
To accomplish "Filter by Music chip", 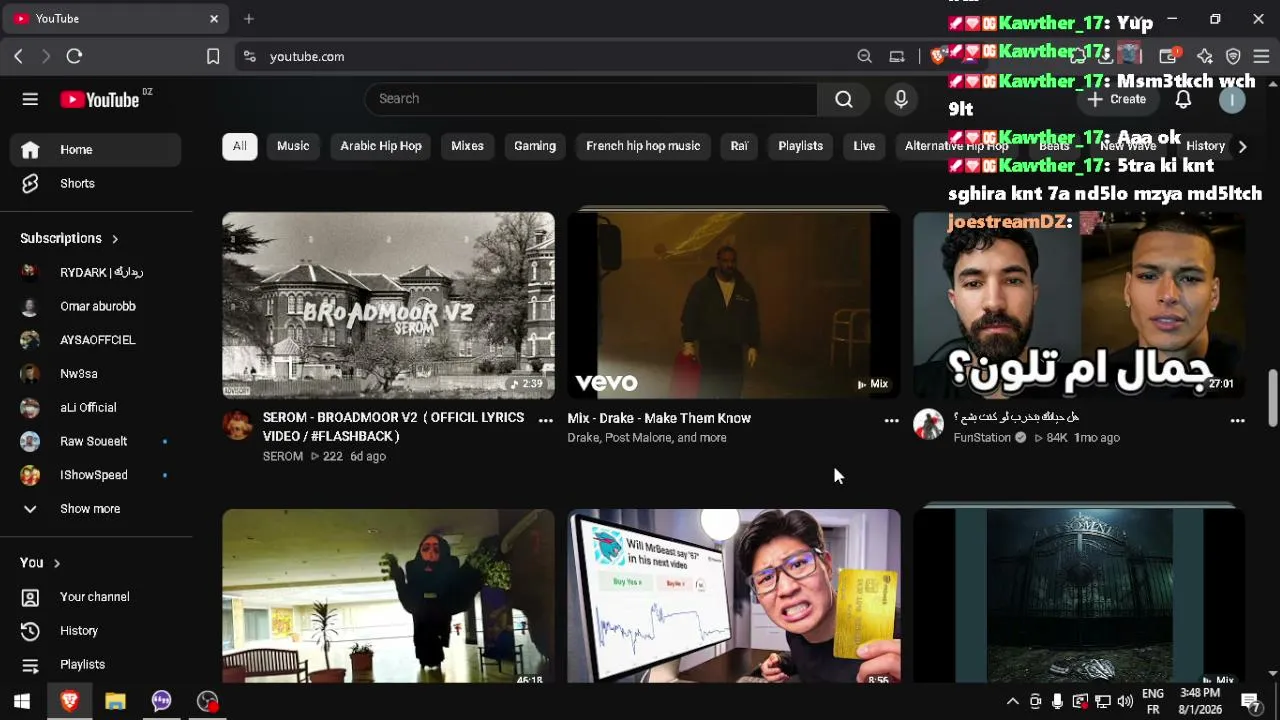I will [x=293, y=146].
